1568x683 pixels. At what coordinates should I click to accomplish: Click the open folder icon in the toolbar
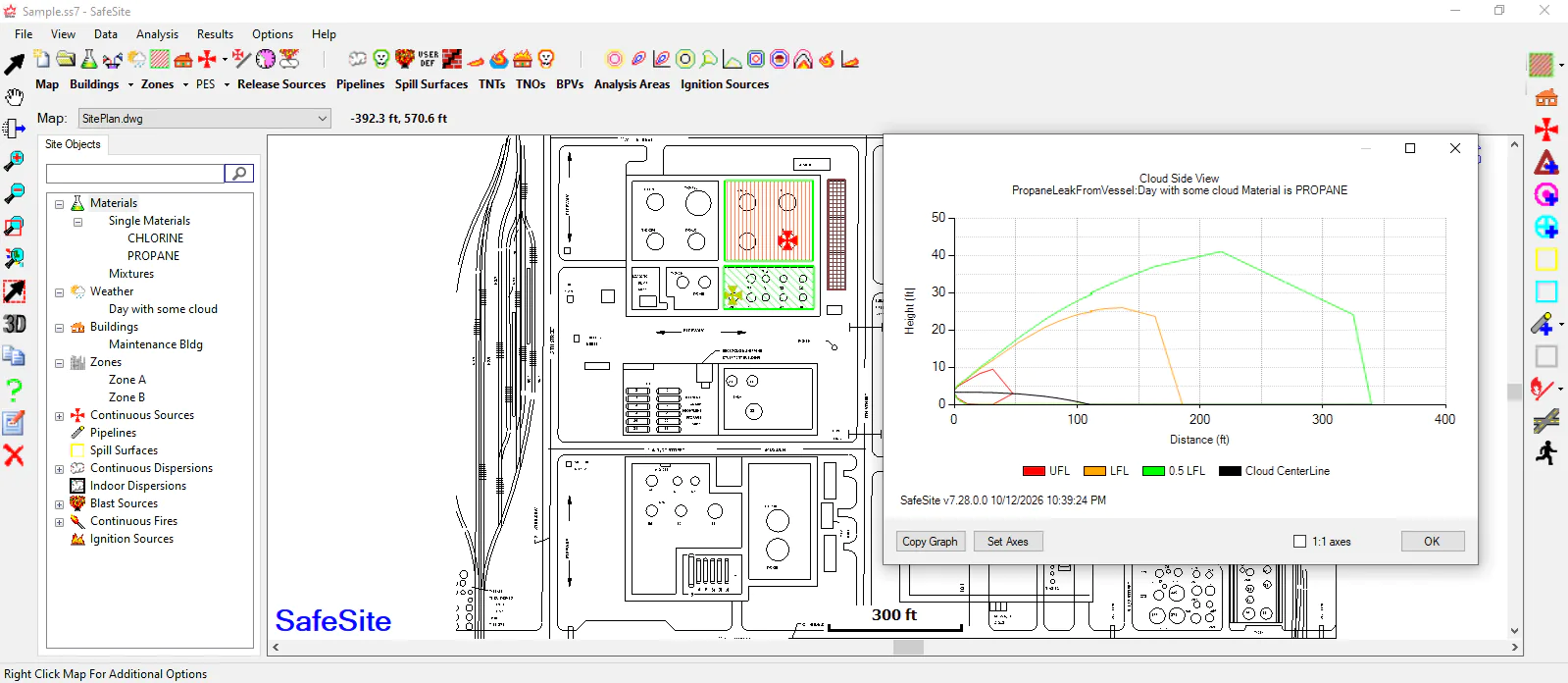65,59
